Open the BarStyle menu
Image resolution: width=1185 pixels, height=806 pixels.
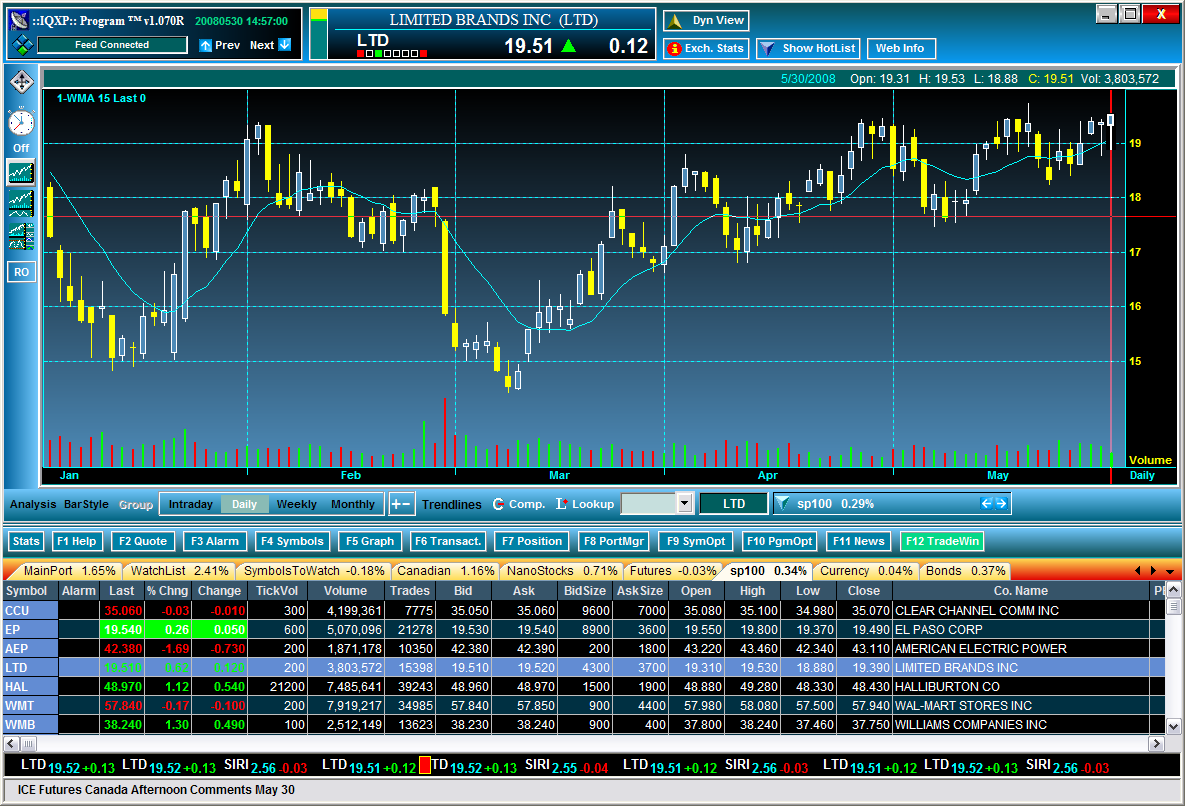pos(86,504)
